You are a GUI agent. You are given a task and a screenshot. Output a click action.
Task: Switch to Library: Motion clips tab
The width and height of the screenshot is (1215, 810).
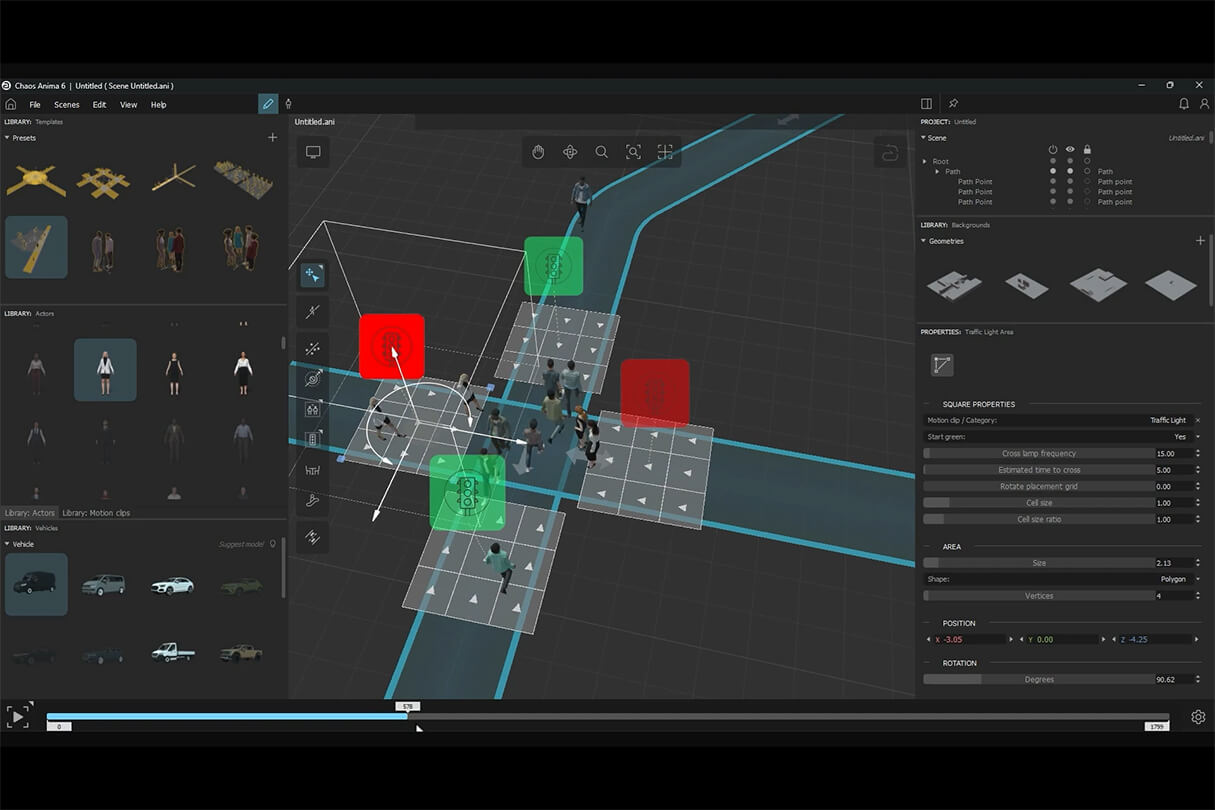pos(96,513)
